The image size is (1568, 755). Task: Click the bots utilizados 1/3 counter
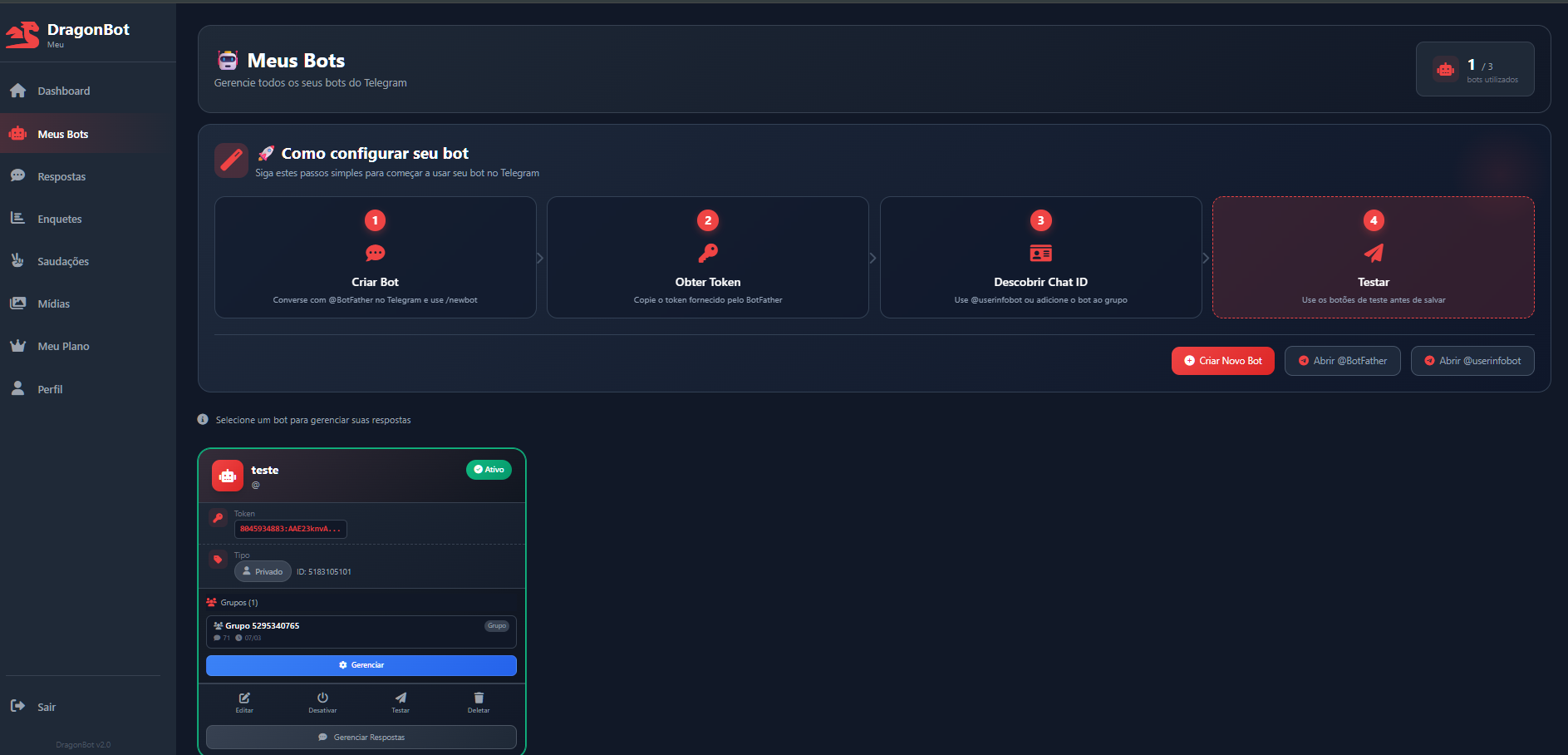click(1476, 69)
